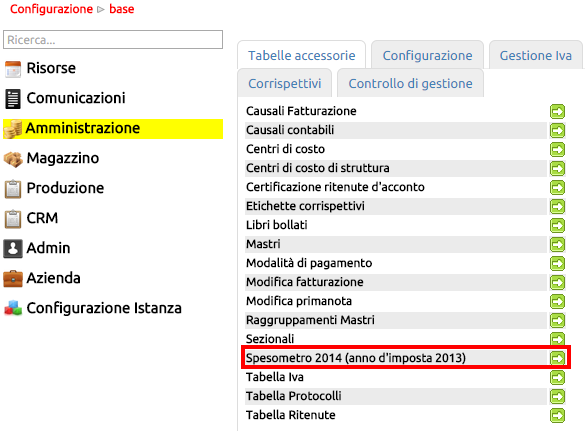Click the Configurazione breadcrumb link
Screen dimensions: 585x431
(51, 9)
